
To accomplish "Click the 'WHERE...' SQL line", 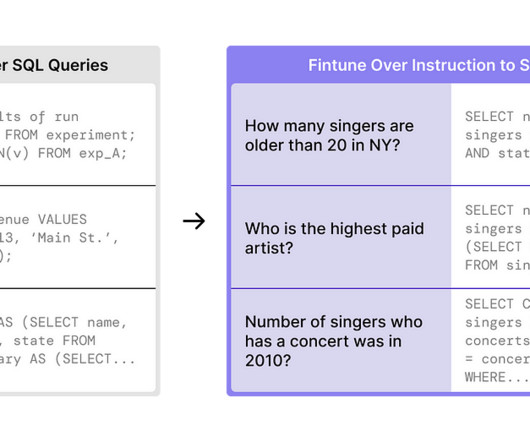I will (x=498, y=377).
